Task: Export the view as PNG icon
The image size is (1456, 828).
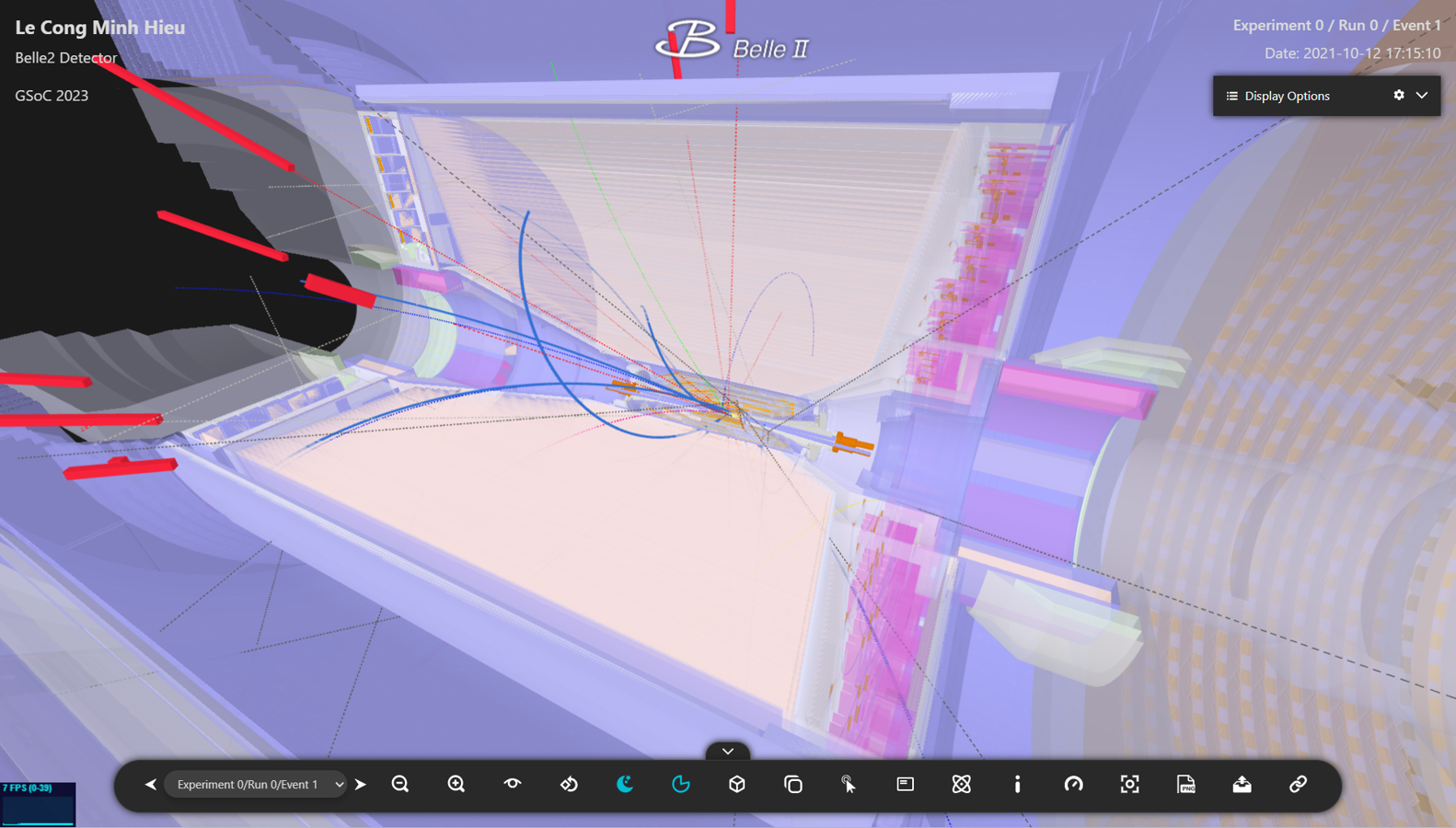Action: coord(1186,784)
